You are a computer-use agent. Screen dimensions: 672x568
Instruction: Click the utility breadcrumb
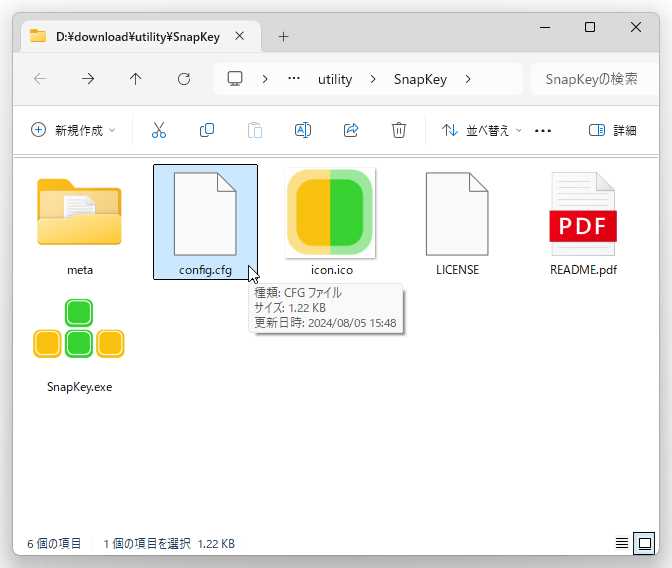[335, 79]
